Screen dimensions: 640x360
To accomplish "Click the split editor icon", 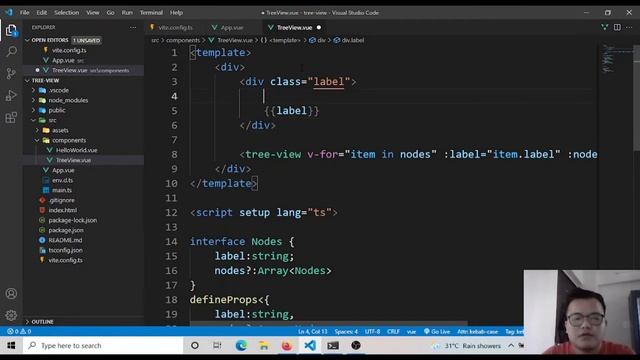I will coord(617,27).
